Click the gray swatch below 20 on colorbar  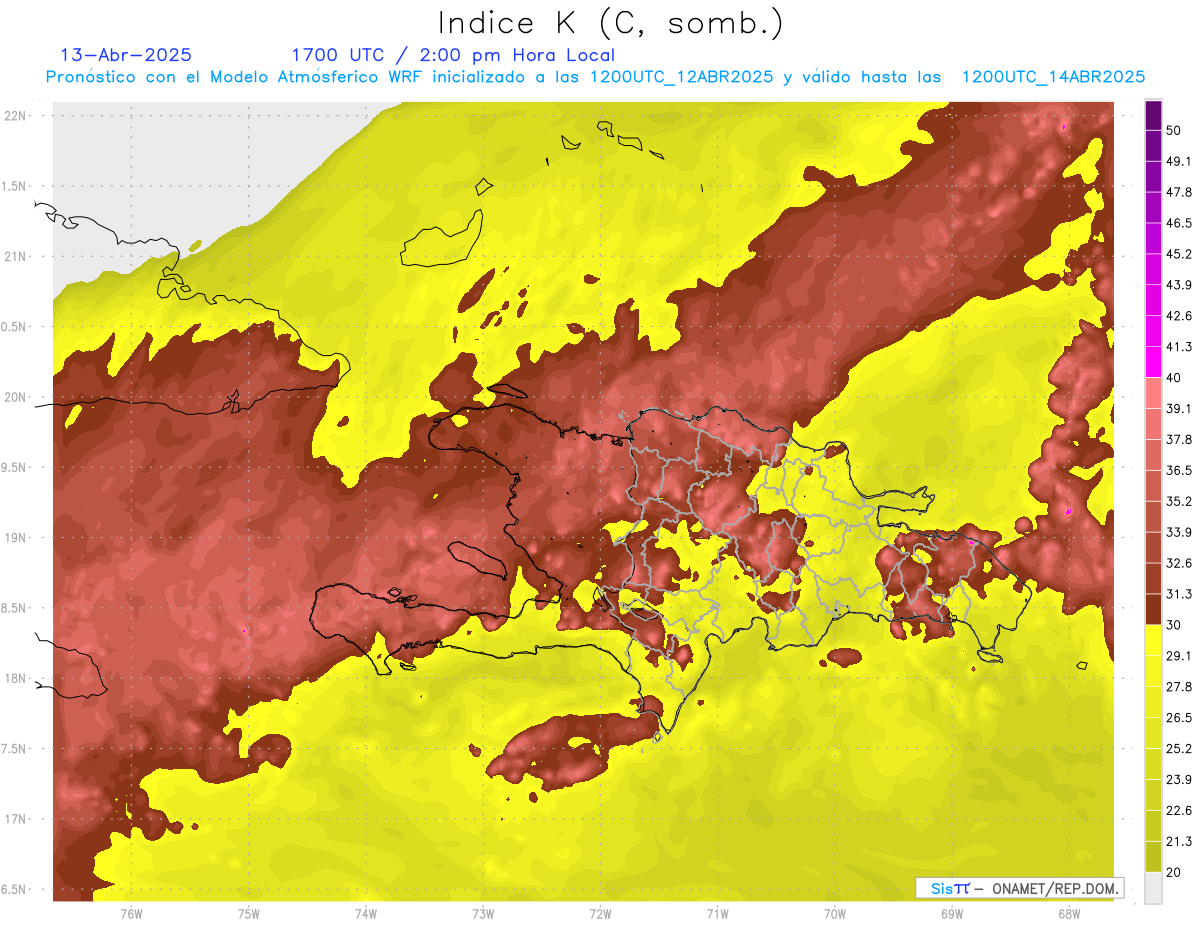1154,887
